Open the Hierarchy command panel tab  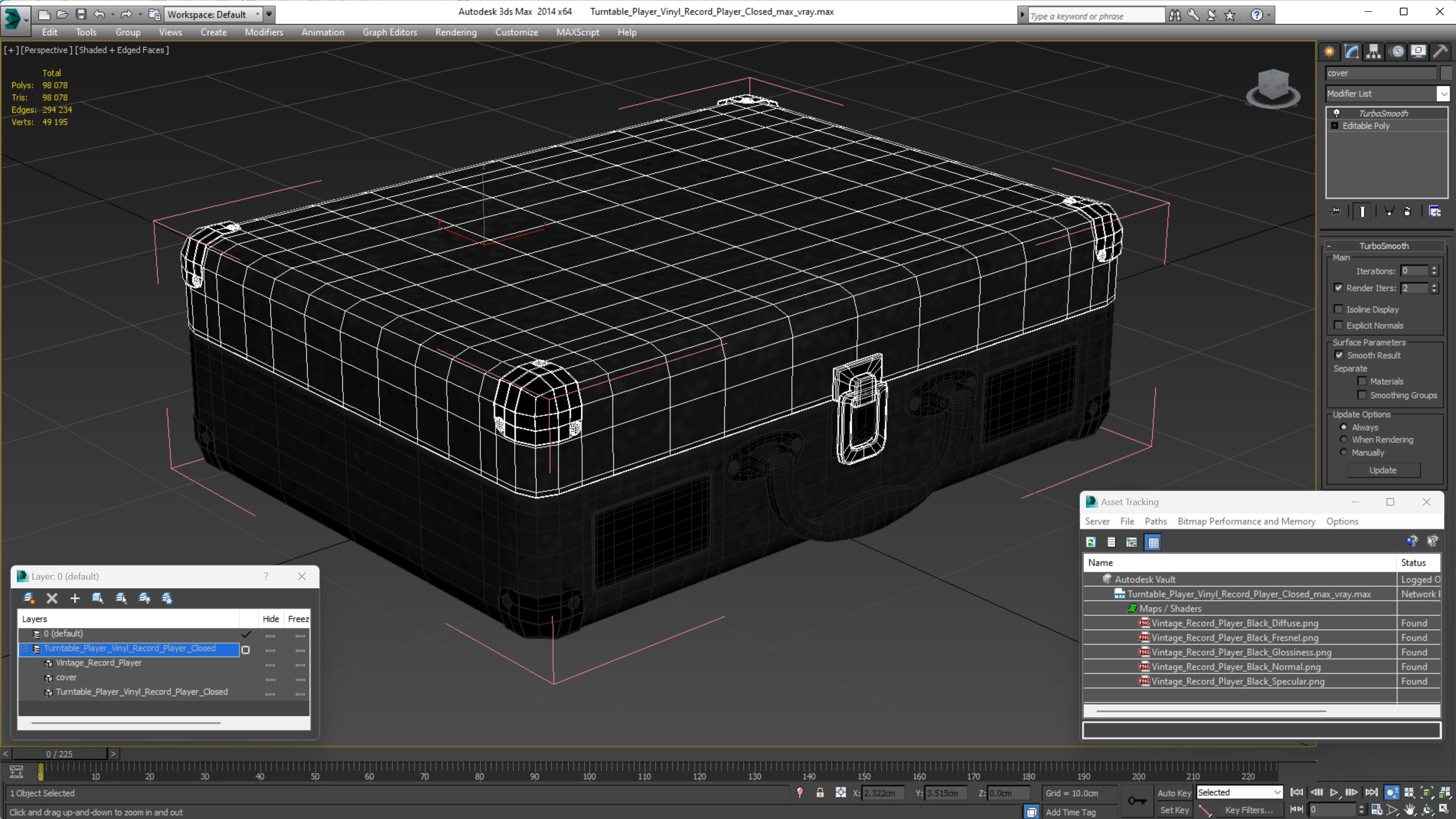pos(1373,52)
